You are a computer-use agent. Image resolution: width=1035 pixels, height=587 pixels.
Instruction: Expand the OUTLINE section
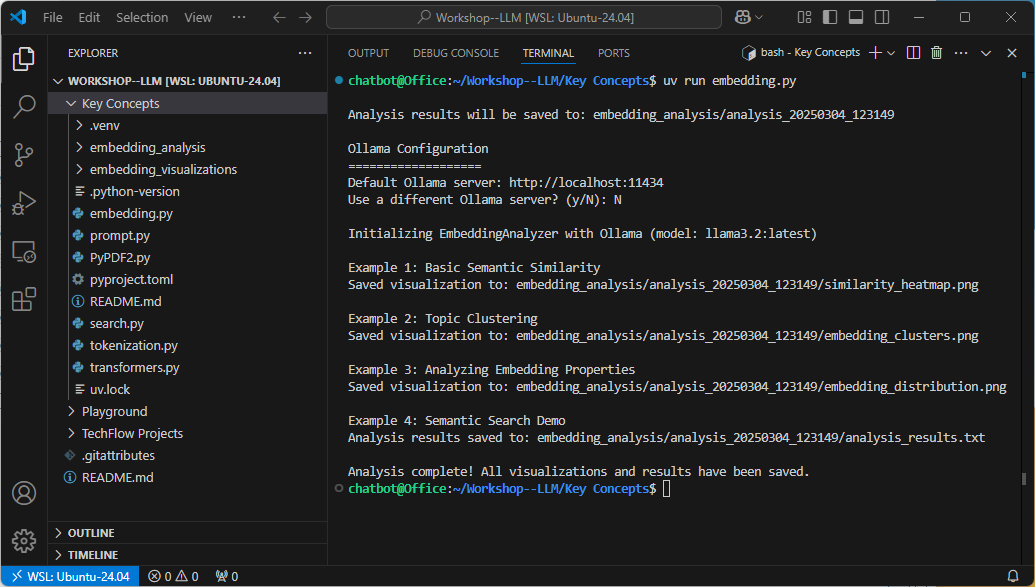pyautogui.click(x=91, y=533)
